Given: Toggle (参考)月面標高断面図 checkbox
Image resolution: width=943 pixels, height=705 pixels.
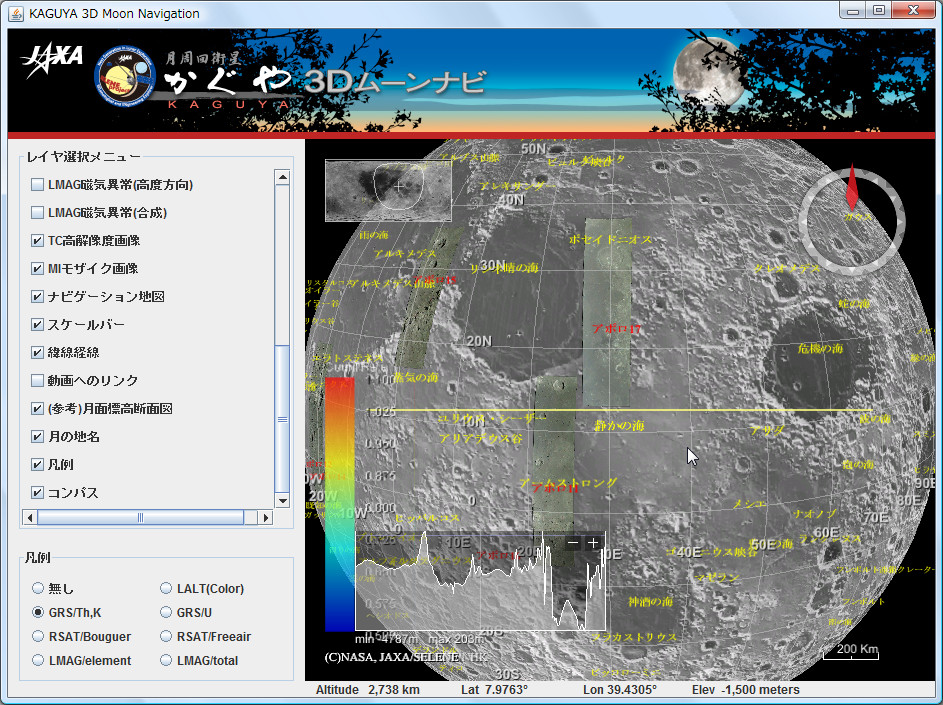Looking at the screenshot, I should (37, 408).
